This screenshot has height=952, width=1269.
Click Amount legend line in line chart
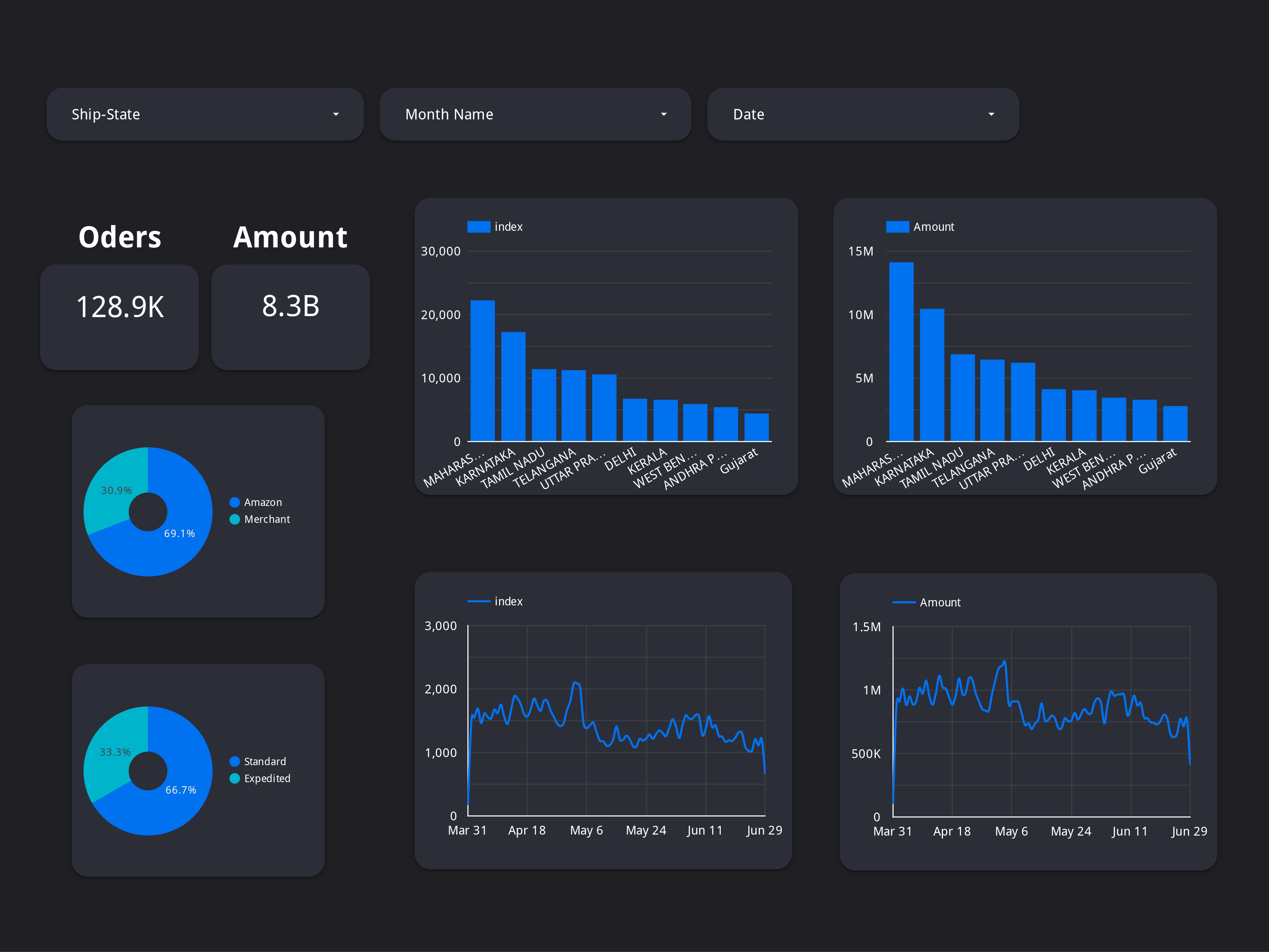(904, 602)
